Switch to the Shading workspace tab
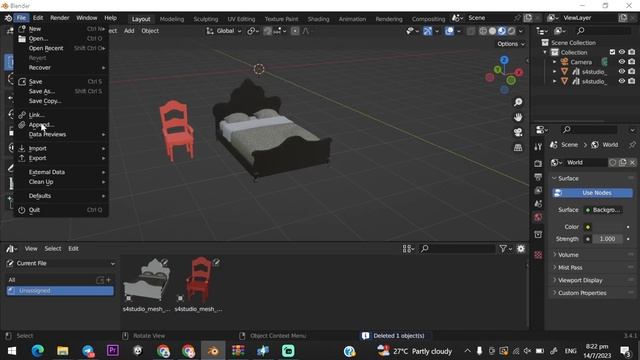The image size is (640, 360). click(x=318, y=19)
